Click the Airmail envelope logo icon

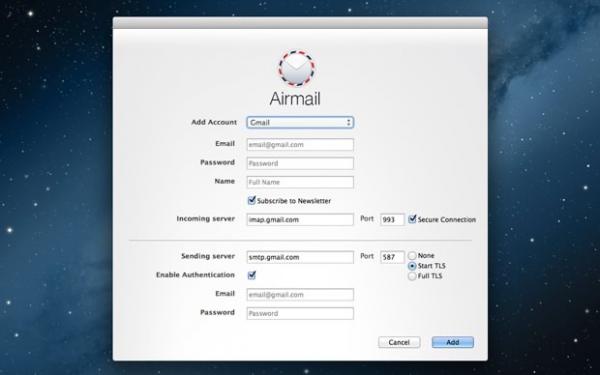[x=297, y=68]
